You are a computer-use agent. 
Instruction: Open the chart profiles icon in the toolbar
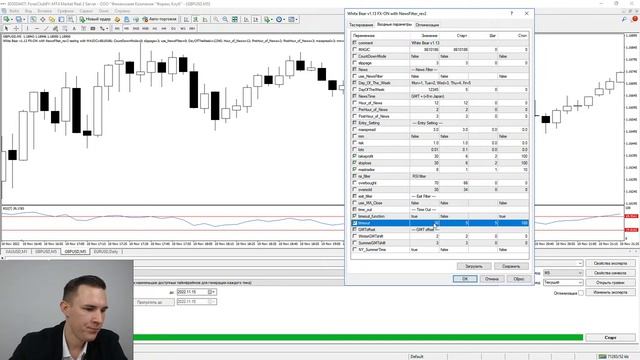tap(19, 19)
